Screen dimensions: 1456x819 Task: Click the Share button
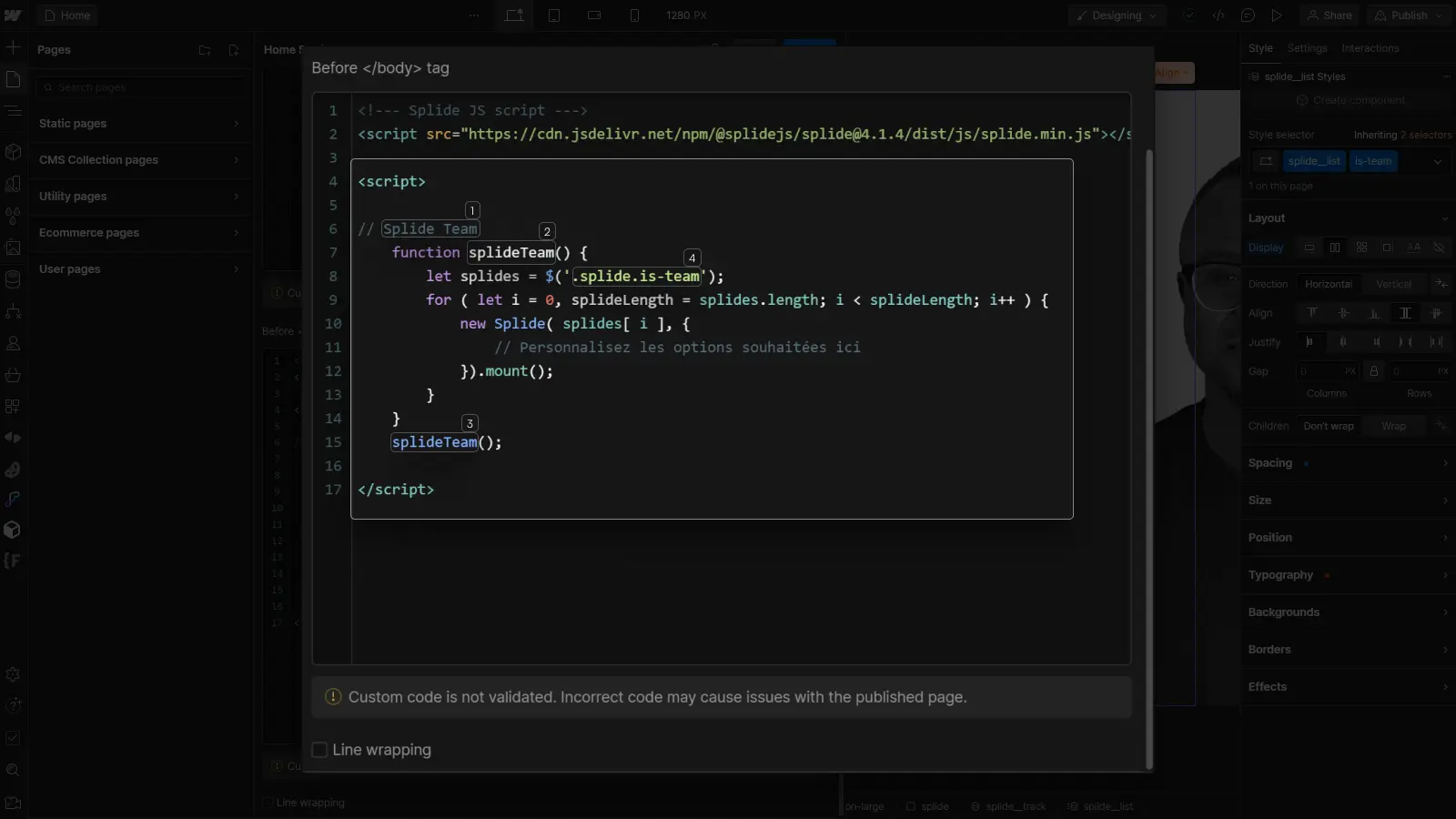pyautogui.click(x=1329, y=15)
